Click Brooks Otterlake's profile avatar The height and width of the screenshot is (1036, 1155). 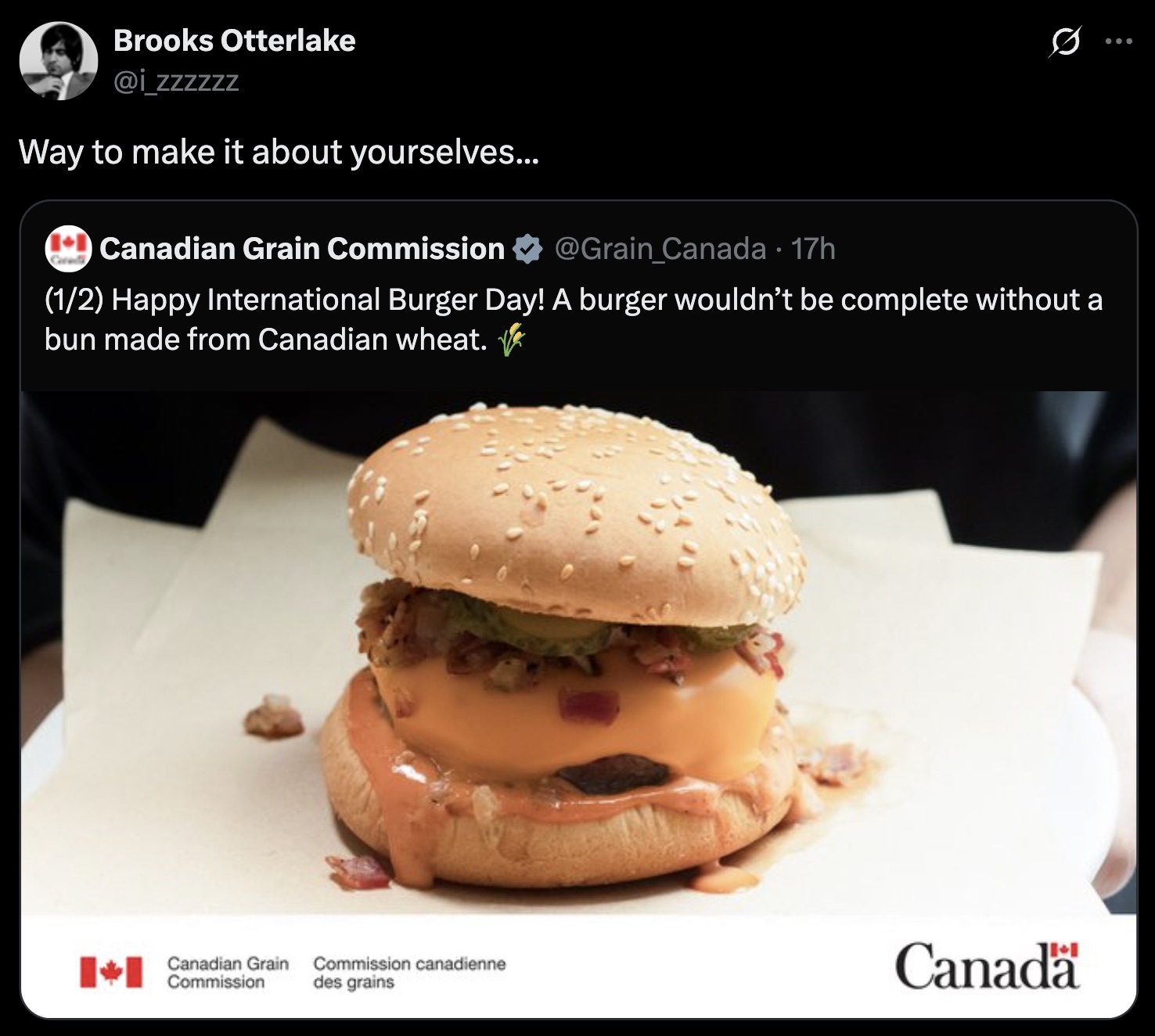tap(58, 60)
